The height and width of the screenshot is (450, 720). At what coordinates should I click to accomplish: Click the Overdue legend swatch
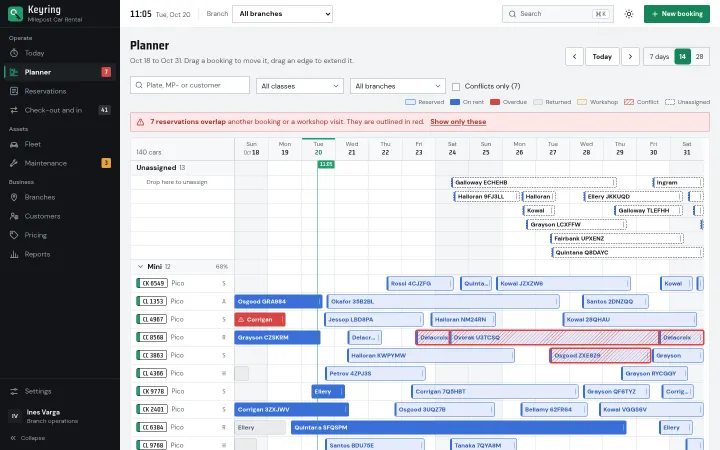pyautogui.click(x=495, y=102)
